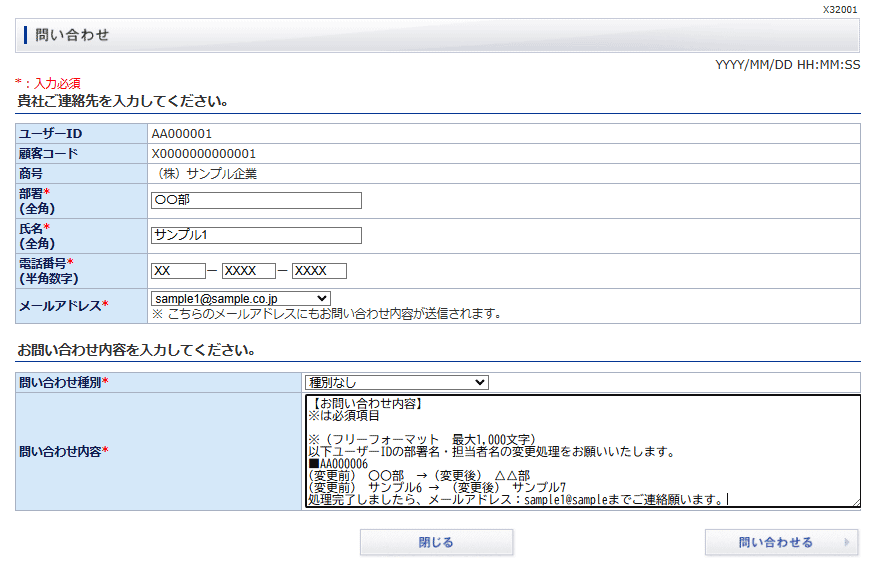Click the company name (株) サンプル企業
The height and width of the screenshot is (569, 874).
206,173
